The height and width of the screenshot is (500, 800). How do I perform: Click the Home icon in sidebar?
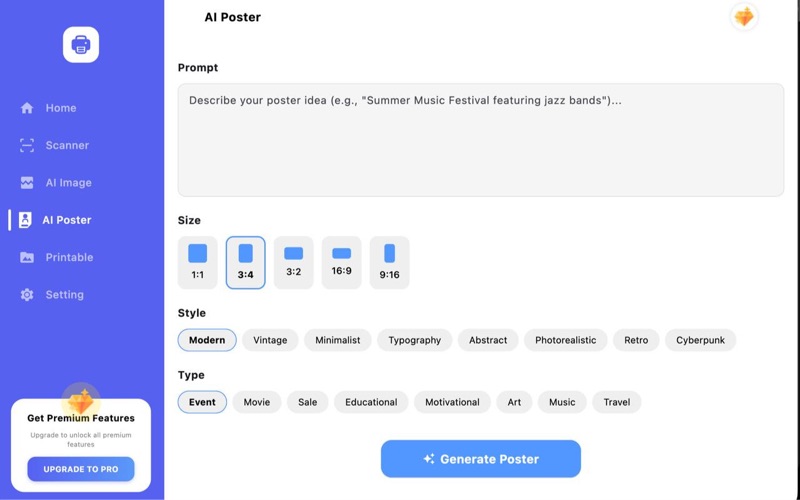27,108
